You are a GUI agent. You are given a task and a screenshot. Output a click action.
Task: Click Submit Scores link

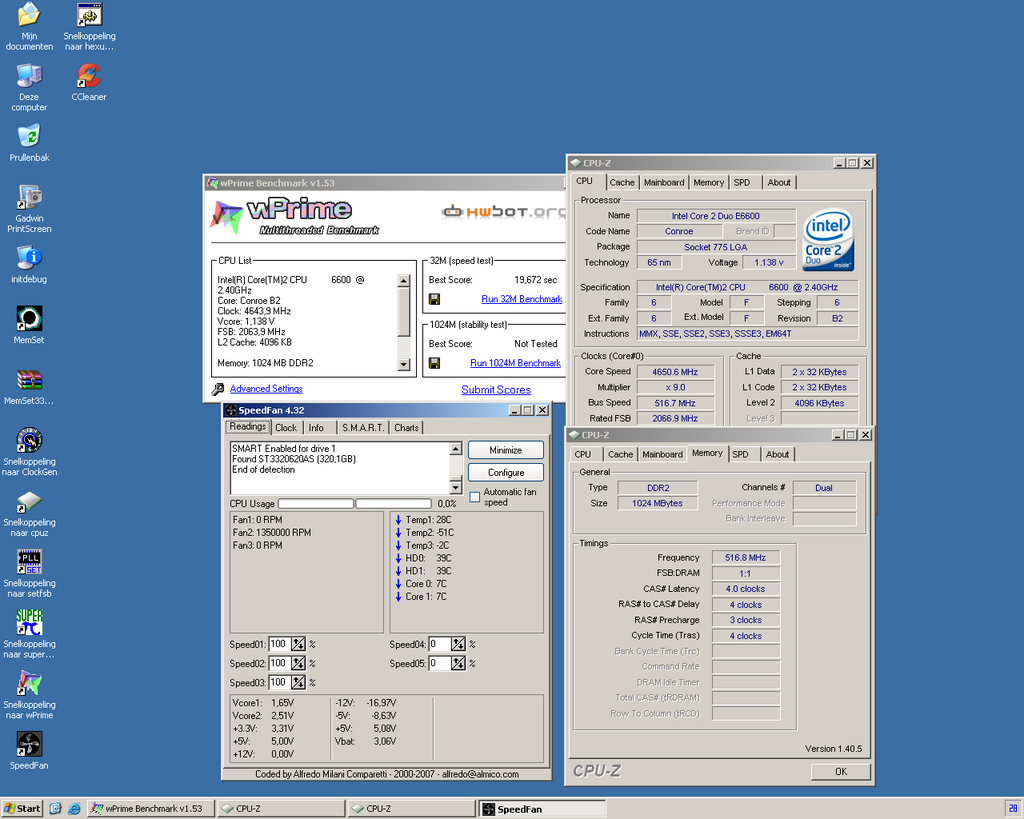tap(496, 390)
